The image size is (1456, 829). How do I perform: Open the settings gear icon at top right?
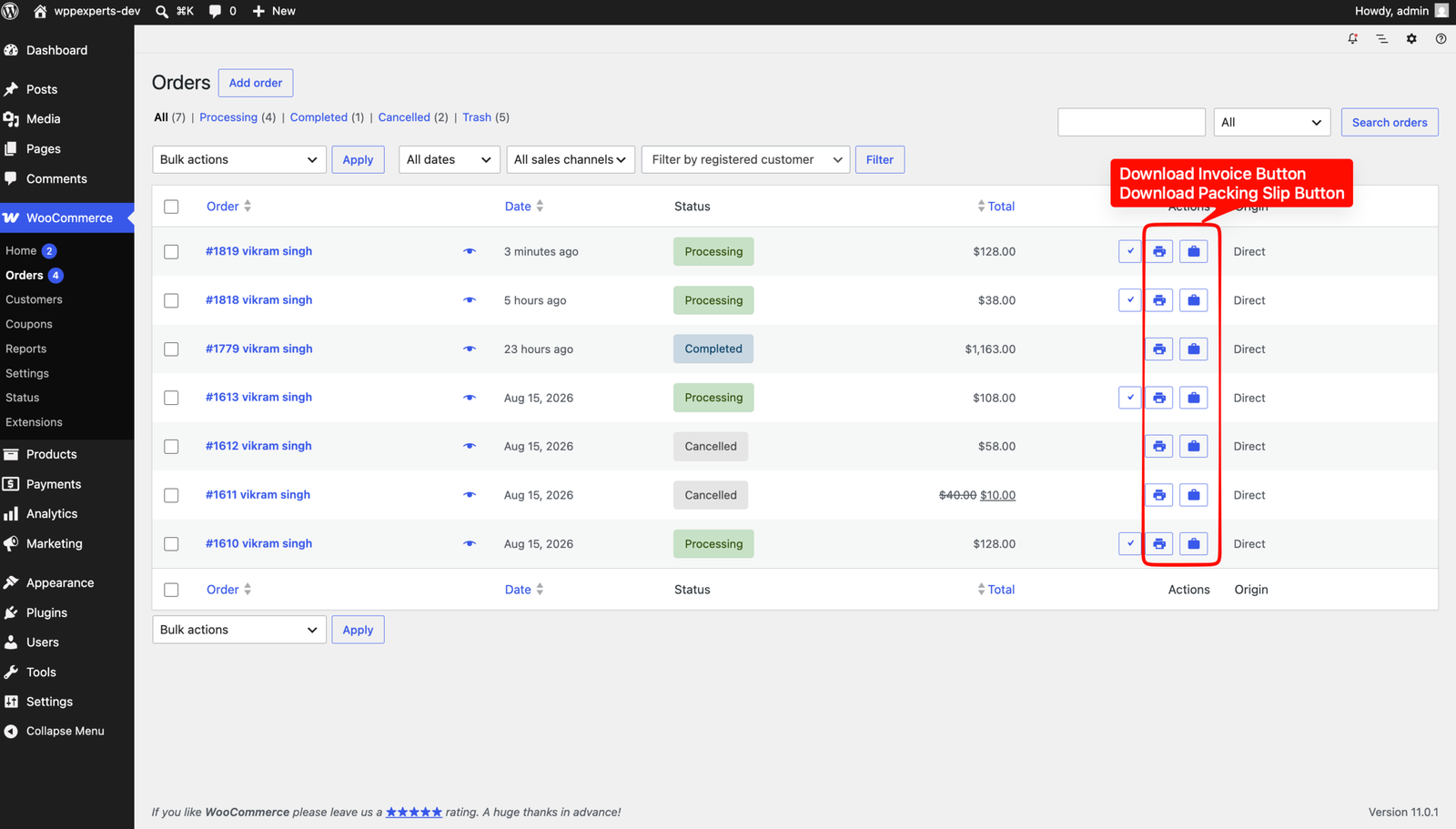(1411, 38)
